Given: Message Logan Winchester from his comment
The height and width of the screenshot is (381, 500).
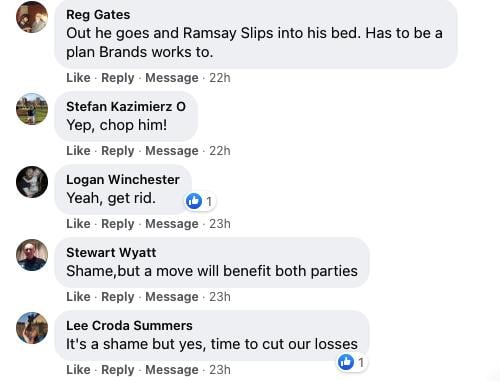Looking at the screenshot, I should (x=172, y=224).
